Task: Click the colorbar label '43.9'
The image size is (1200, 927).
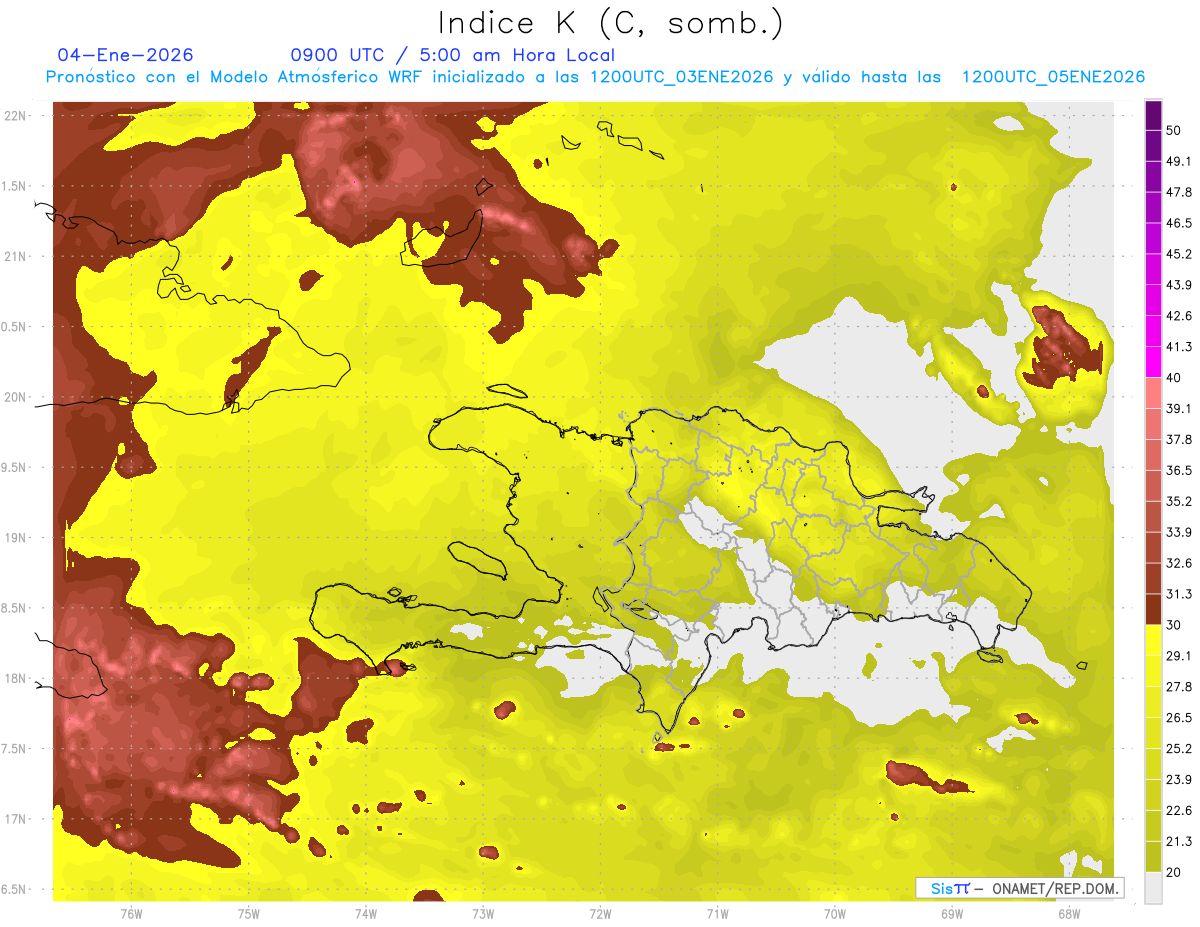Action: tap(1179, 285)
